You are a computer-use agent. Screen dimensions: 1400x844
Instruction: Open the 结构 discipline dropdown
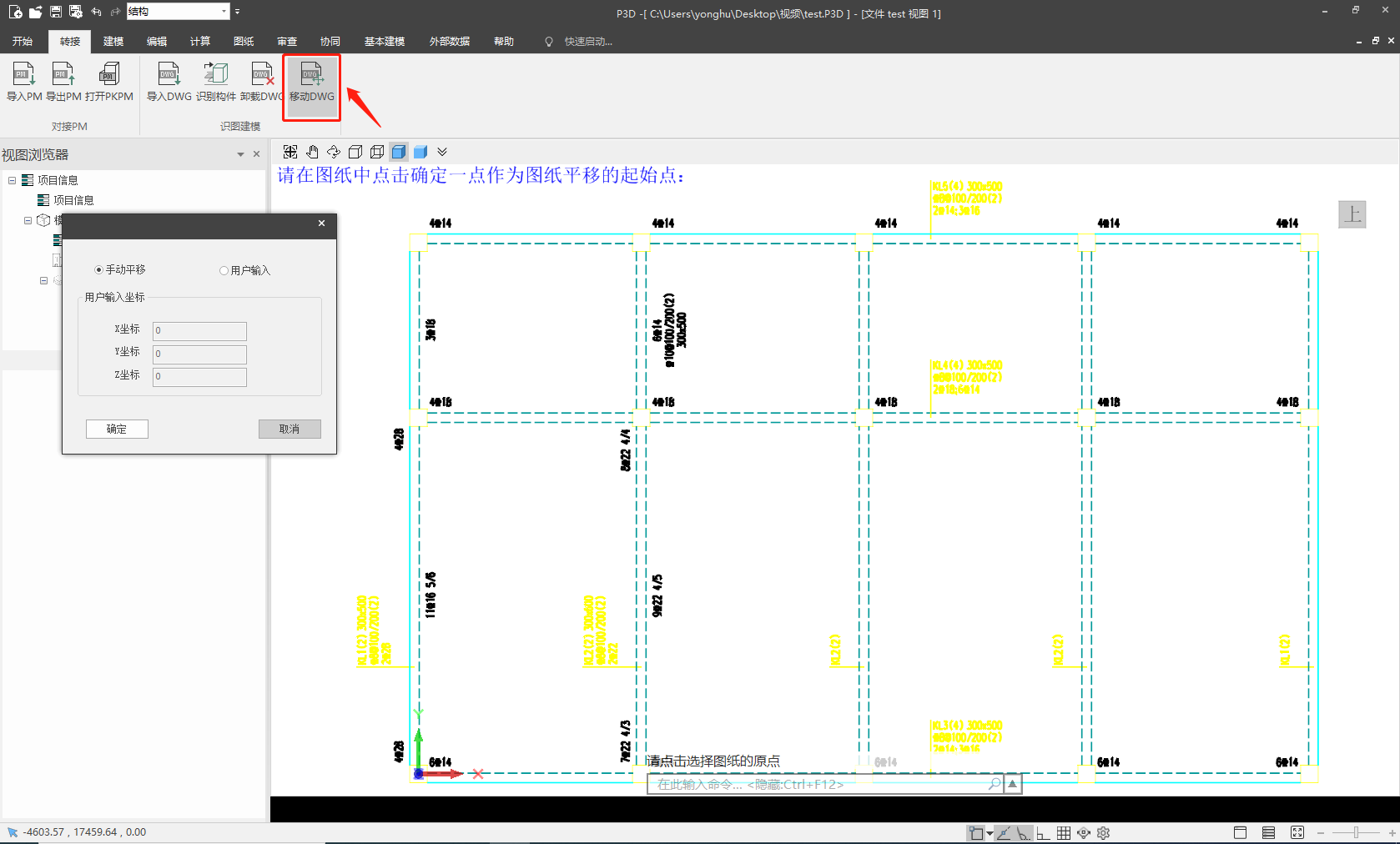pos(224,12)
